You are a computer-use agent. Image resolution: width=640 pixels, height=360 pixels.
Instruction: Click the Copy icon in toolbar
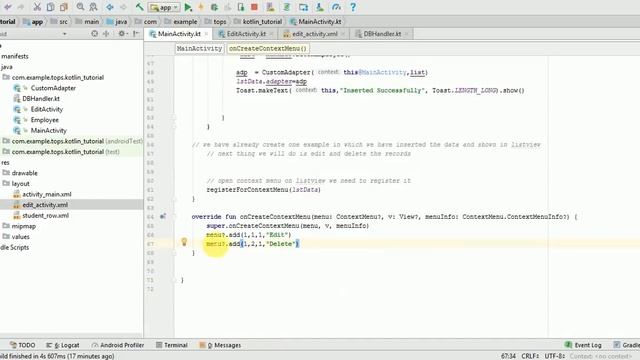pos(51,7)
